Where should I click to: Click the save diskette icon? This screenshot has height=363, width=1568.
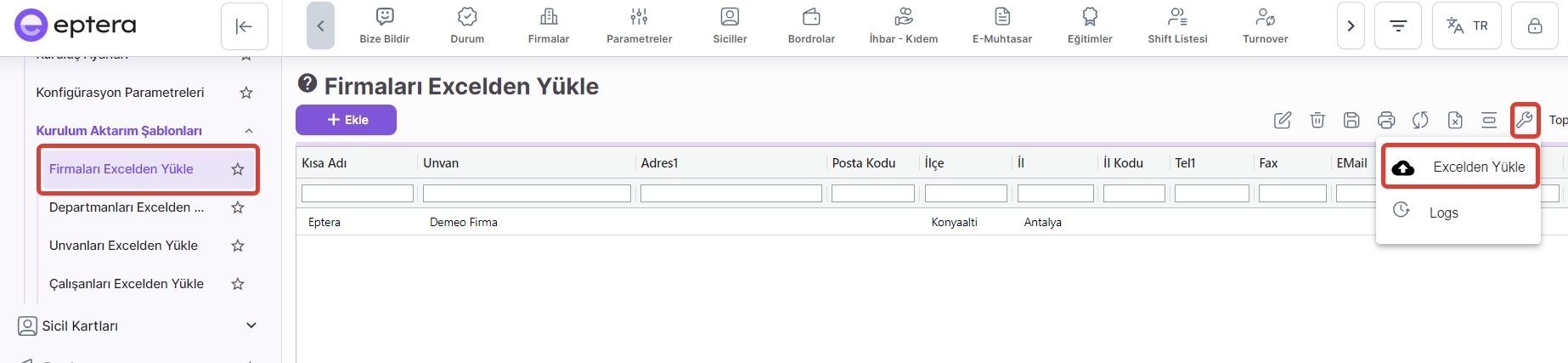[1351, 120]
